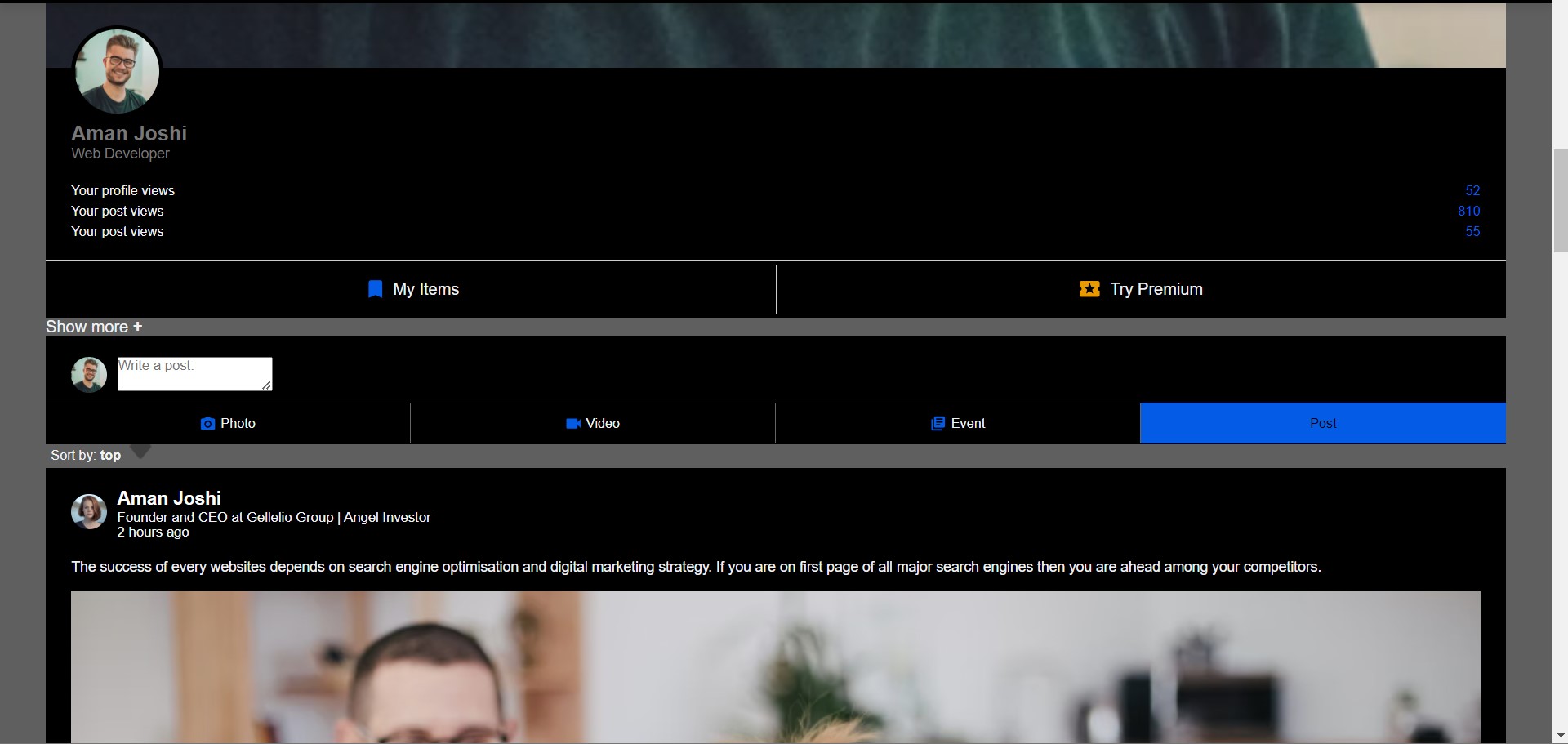1568x744 pixels.
Task: Click the Web Developer subtitle
Action: [x=120, y=154]
